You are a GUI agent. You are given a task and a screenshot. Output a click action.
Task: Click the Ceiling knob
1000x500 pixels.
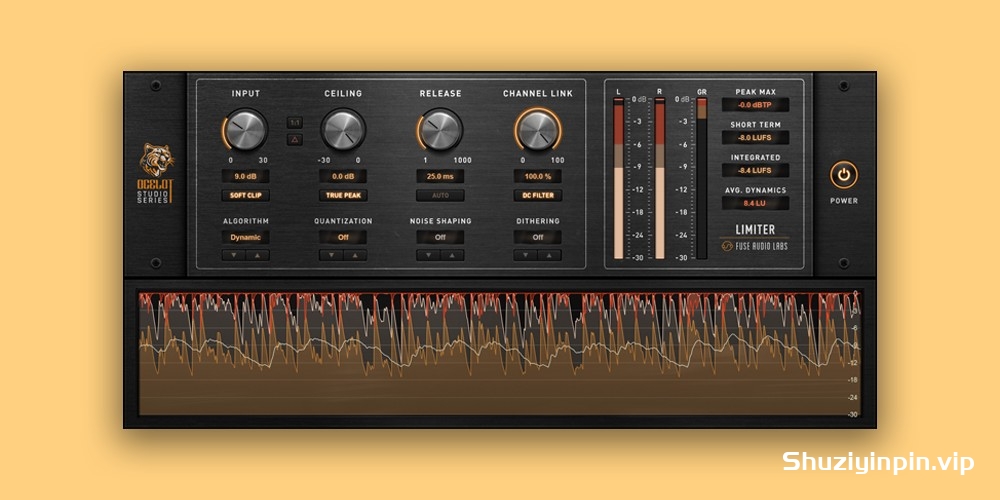click(343, 129)
